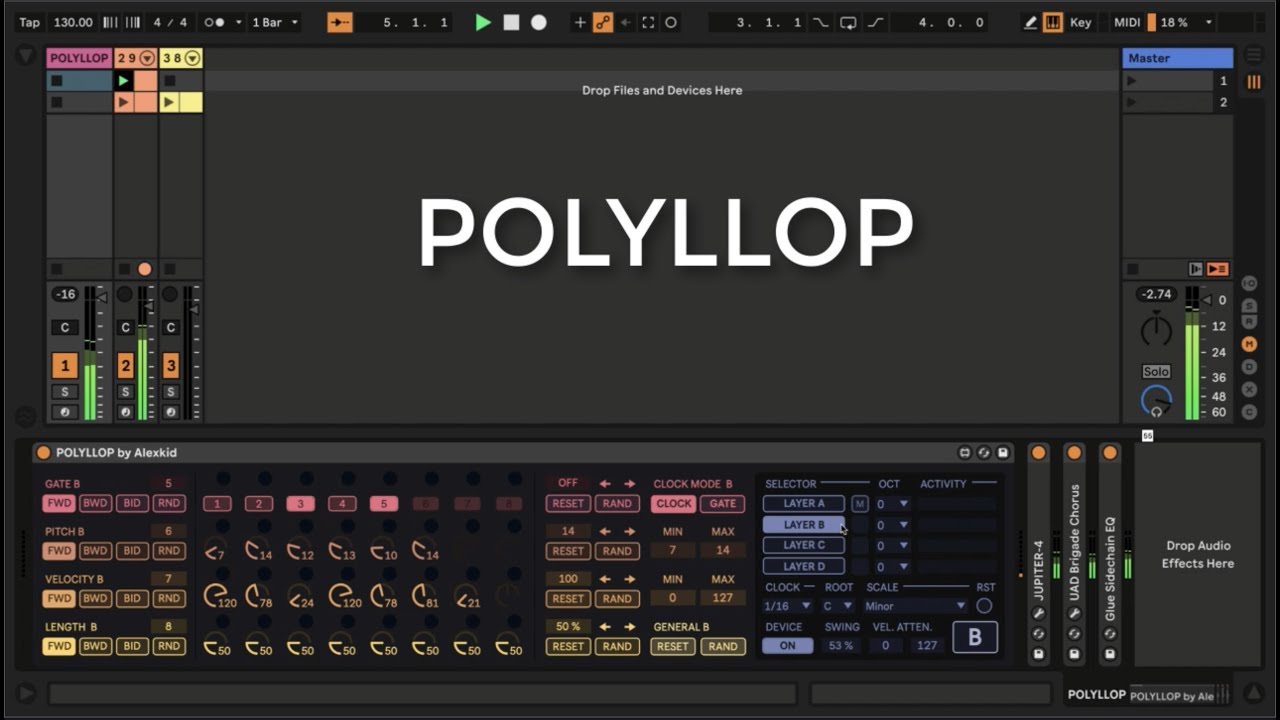Click the 130.00 tempo field
The image size is (1280, 720).
[x=73, y=22]
